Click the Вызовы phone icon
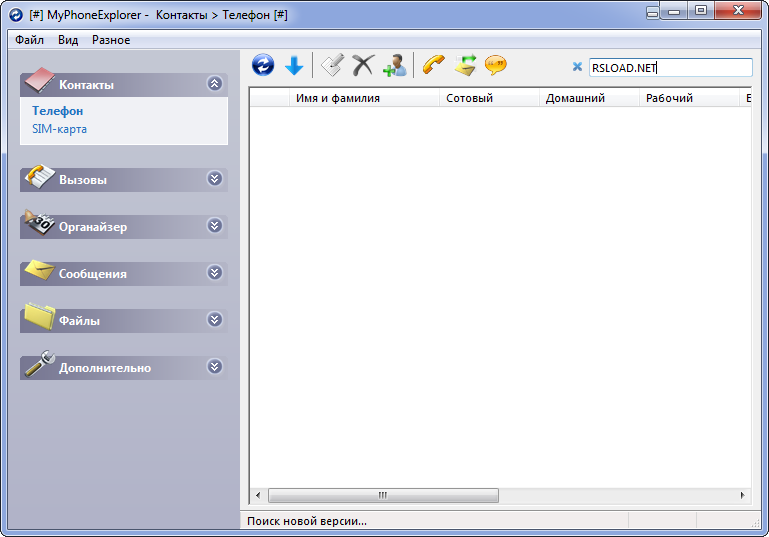The image size is (769, 537). click(x=40, y=176)
